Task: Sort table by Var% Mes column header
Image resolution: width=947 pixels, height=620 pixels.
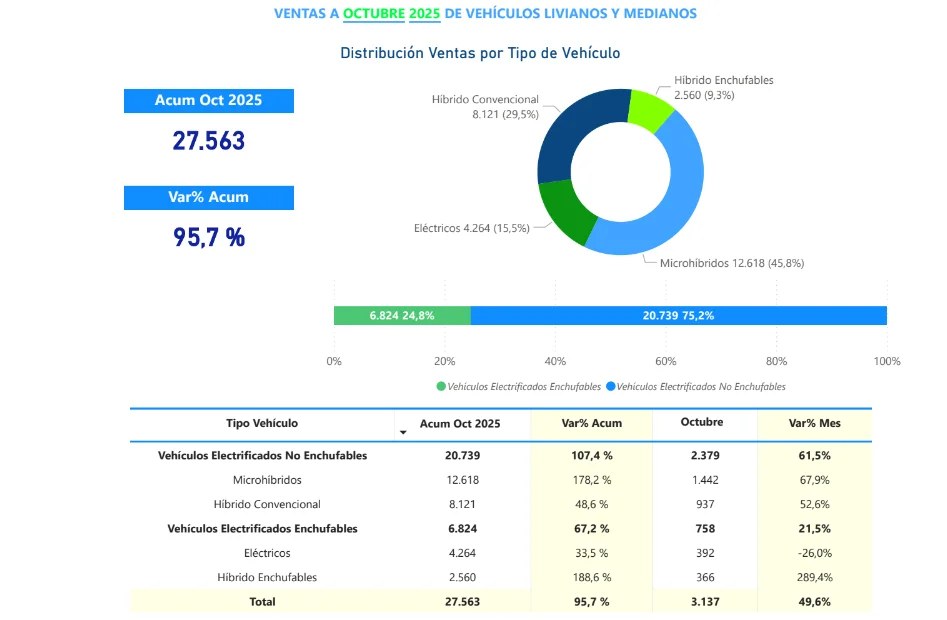Action: coord(815,423)
